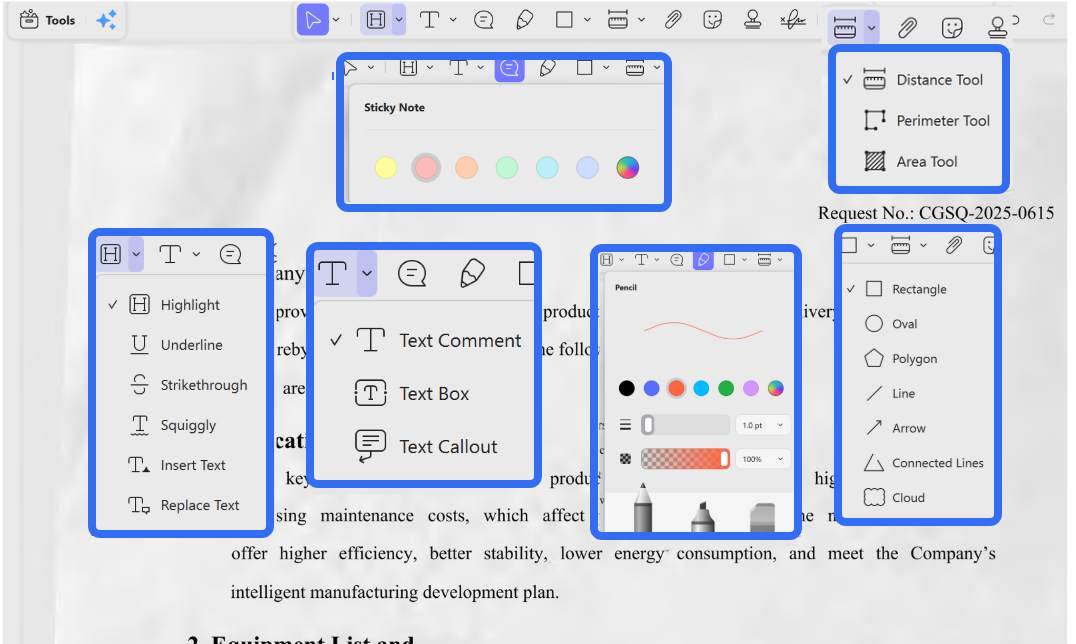The height and width of the screenshot is (644, 1076).
Task: Expand the measure dropdown arrow above Distance Tool
Action: [872, 28]
